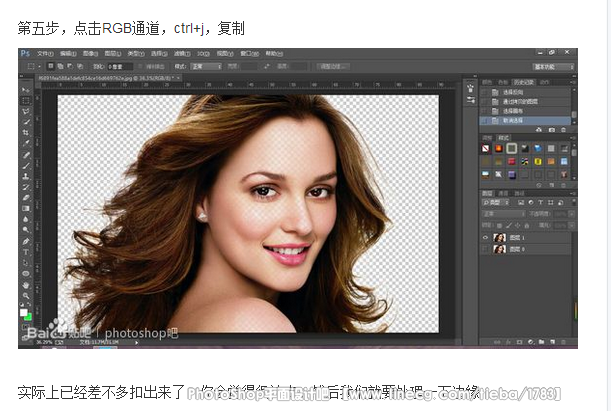Click swap width and height icon
This screenshot has height=411, width=611.
[x=267, y=67]
